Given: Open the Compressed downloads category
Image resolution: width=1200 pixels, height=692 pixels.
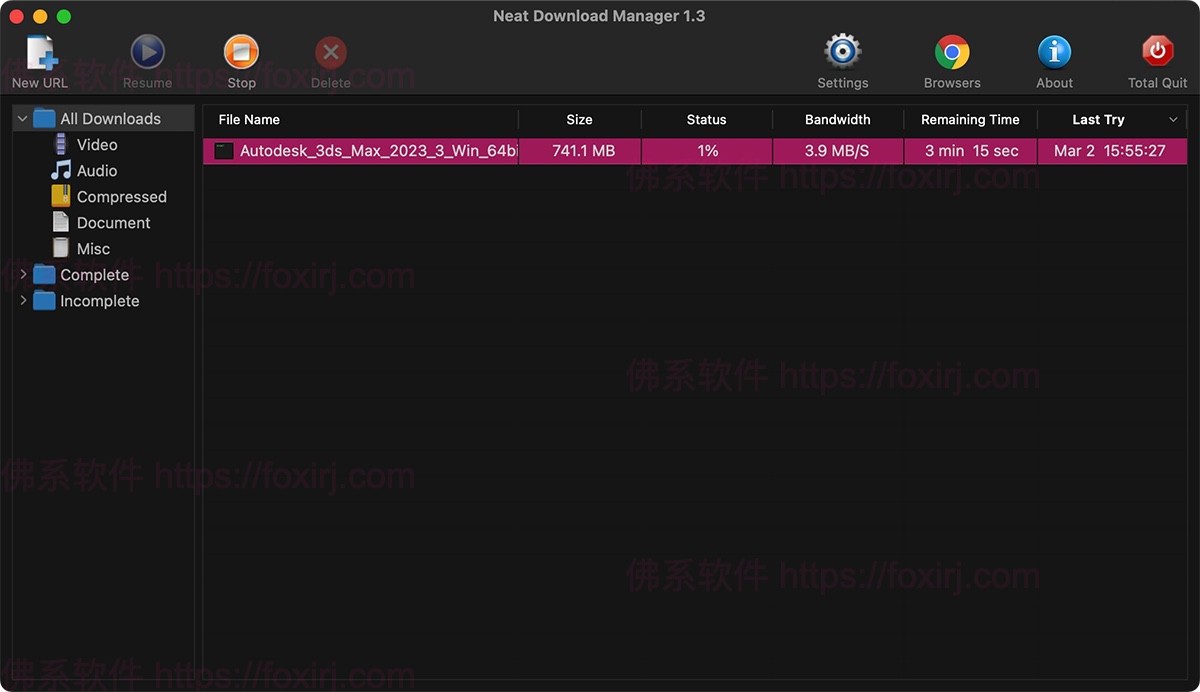Looking at the screenshot, I should point(121,196).
